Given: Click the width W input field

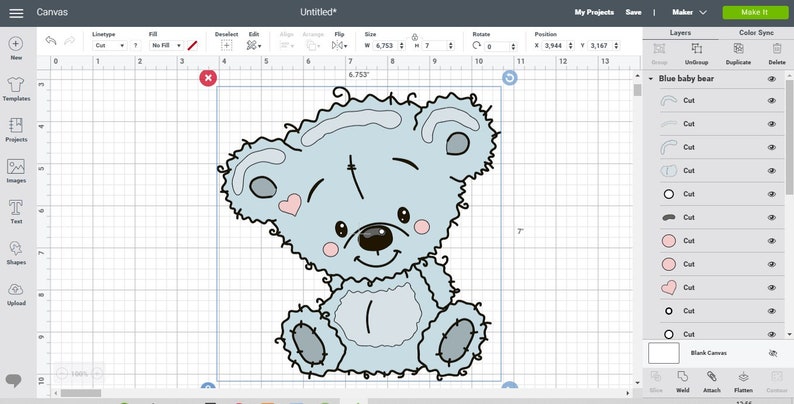Looking at the screenshot, I should tap(386, 46).
